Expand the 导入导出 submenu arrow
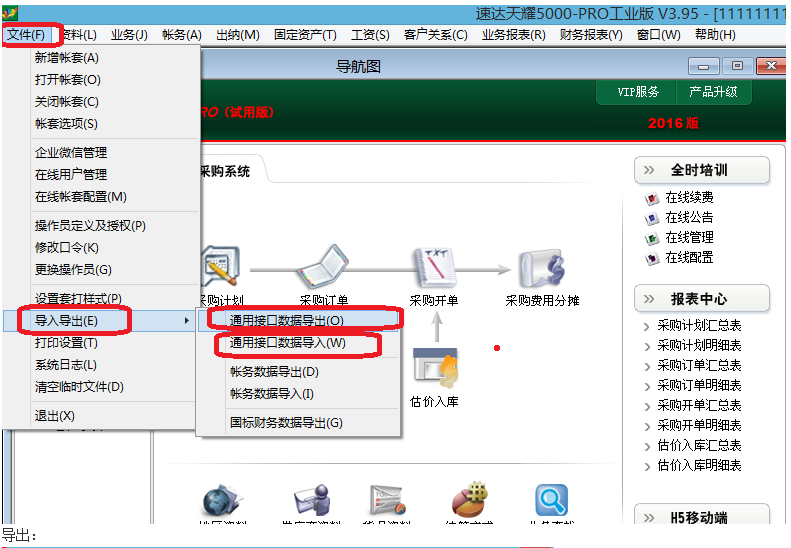The width and height of the screenshot is (791, 548). pos(187,320)
